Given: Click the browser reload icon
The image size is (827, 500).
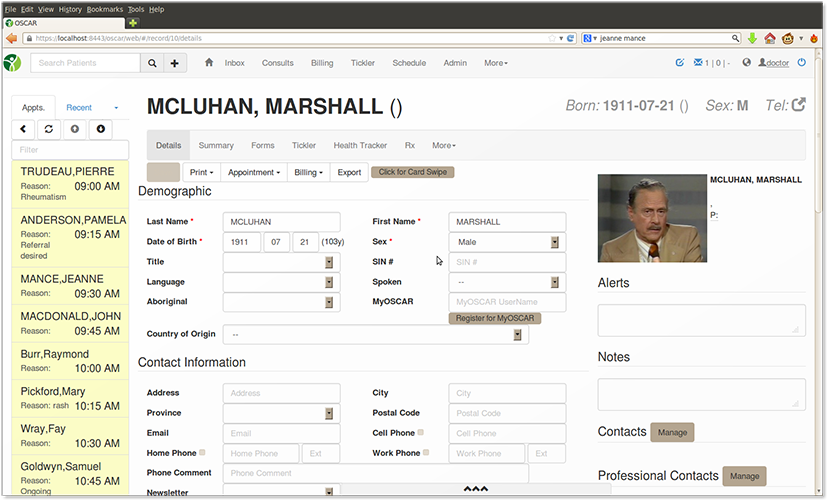Looking at the screenshot, I should (570, 38).
